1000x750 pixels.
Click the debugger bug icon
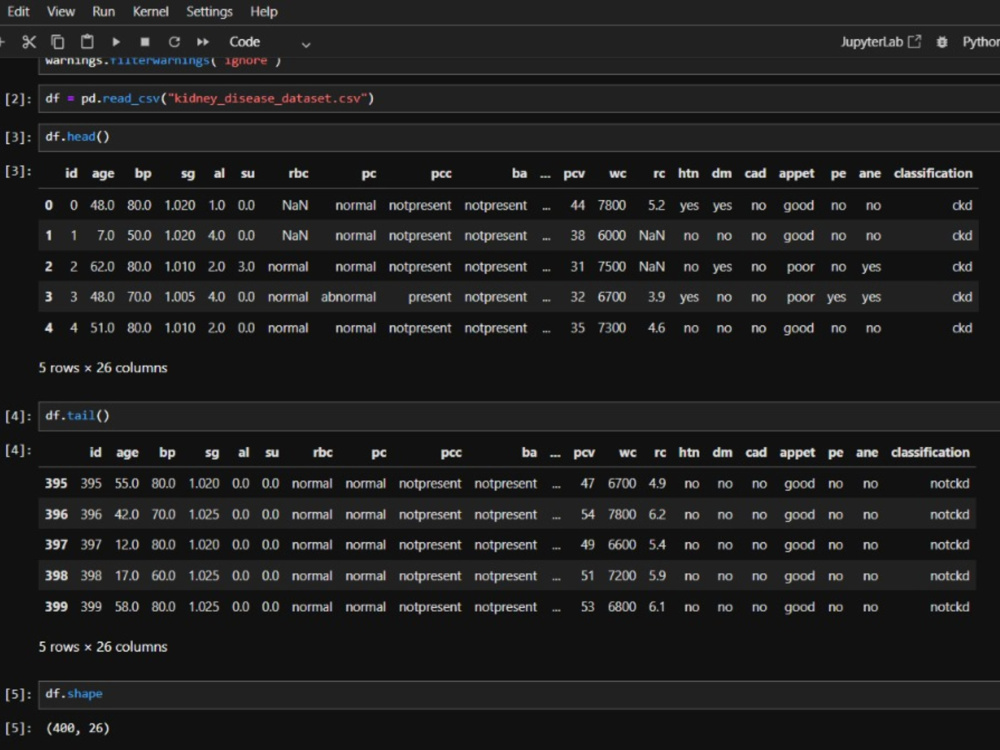click(x=942, y=42)
